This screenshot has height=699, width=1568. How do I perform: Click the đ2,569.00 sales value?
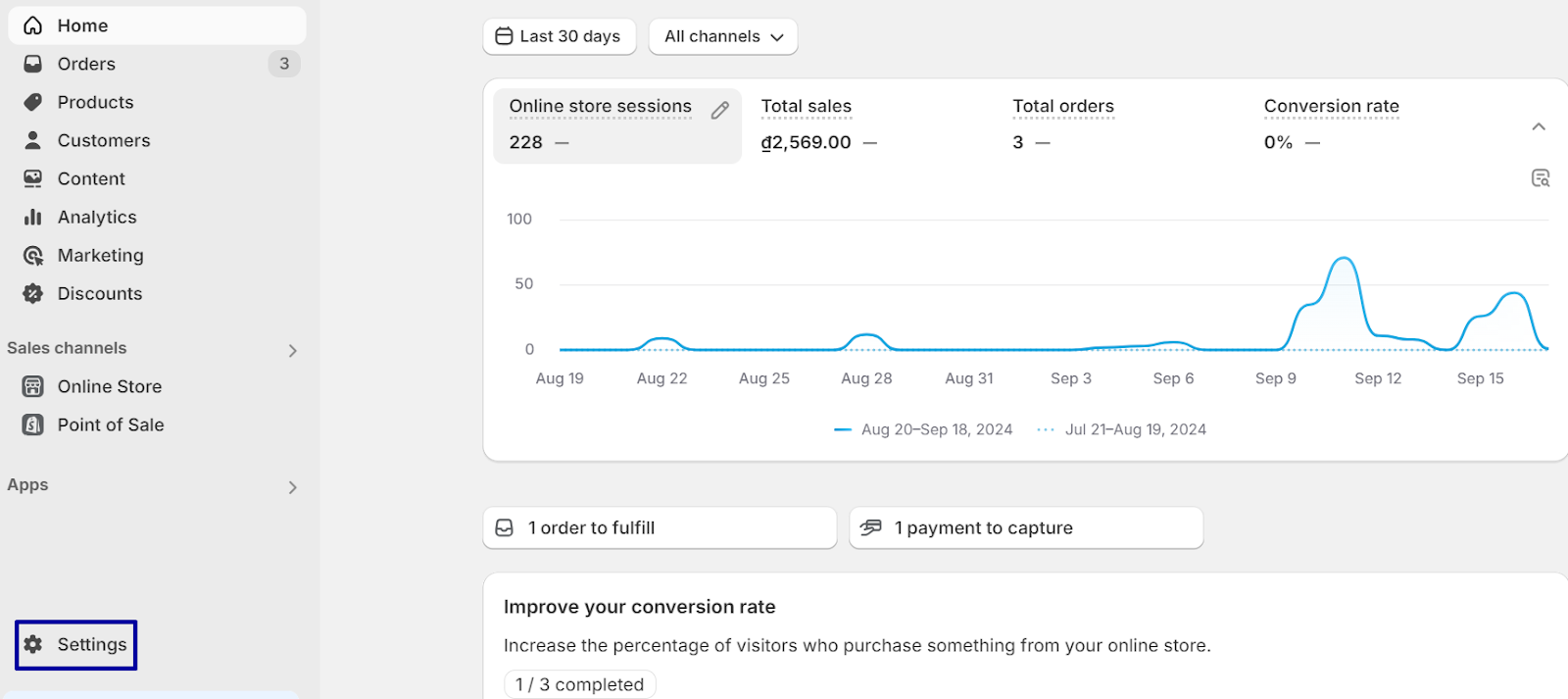(807, 142)
